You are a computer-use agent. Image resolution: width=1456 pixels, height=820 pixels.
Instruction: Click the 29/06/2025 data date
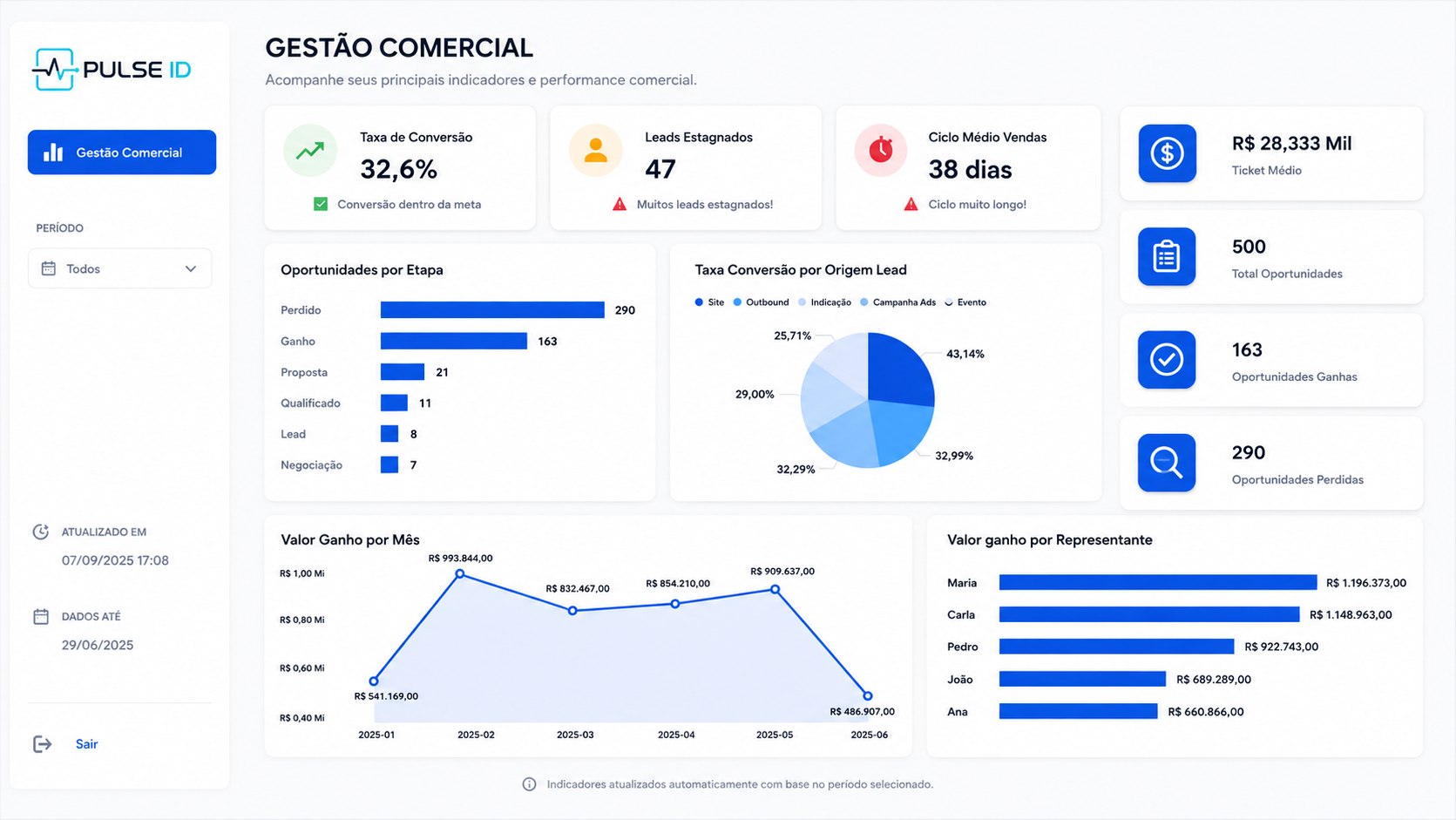[98, 645]
